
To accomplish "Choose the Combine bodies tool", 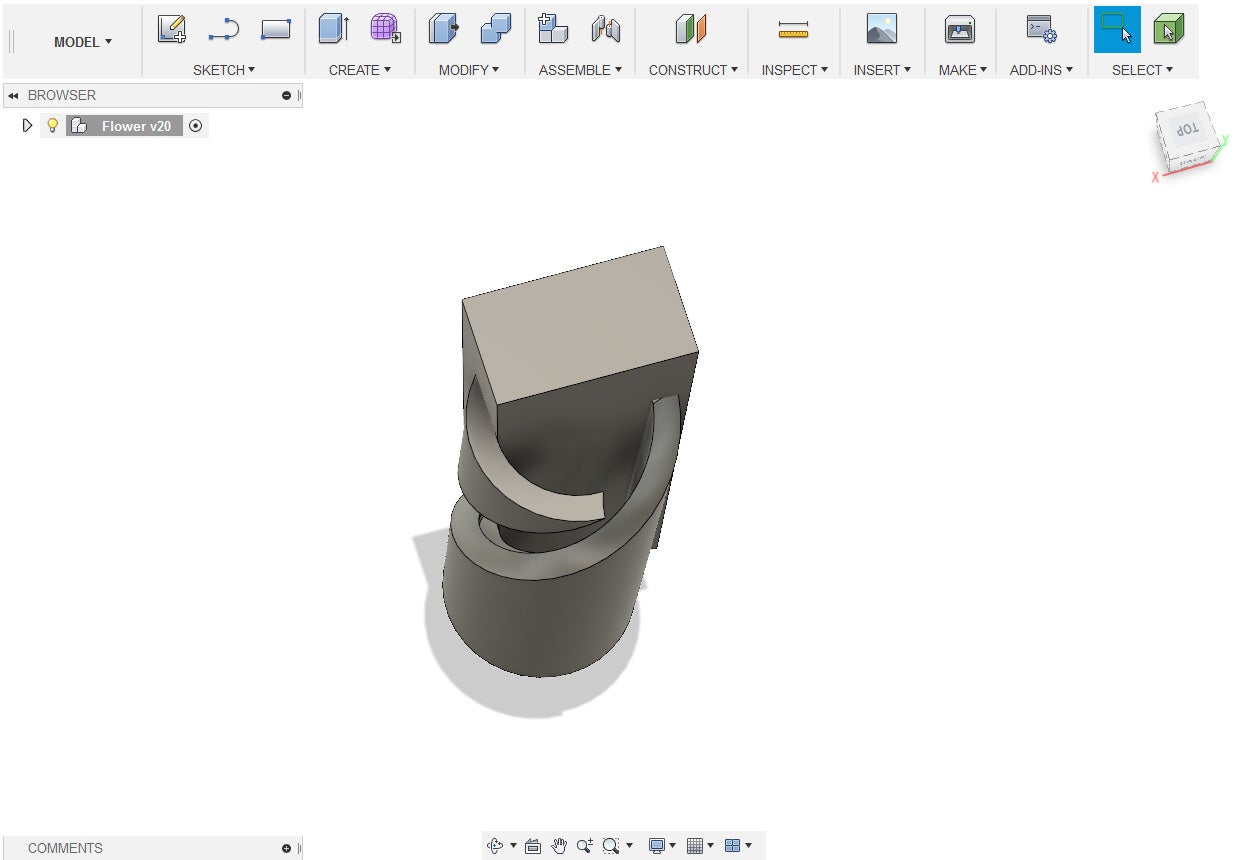I will [x=495, y=30].
